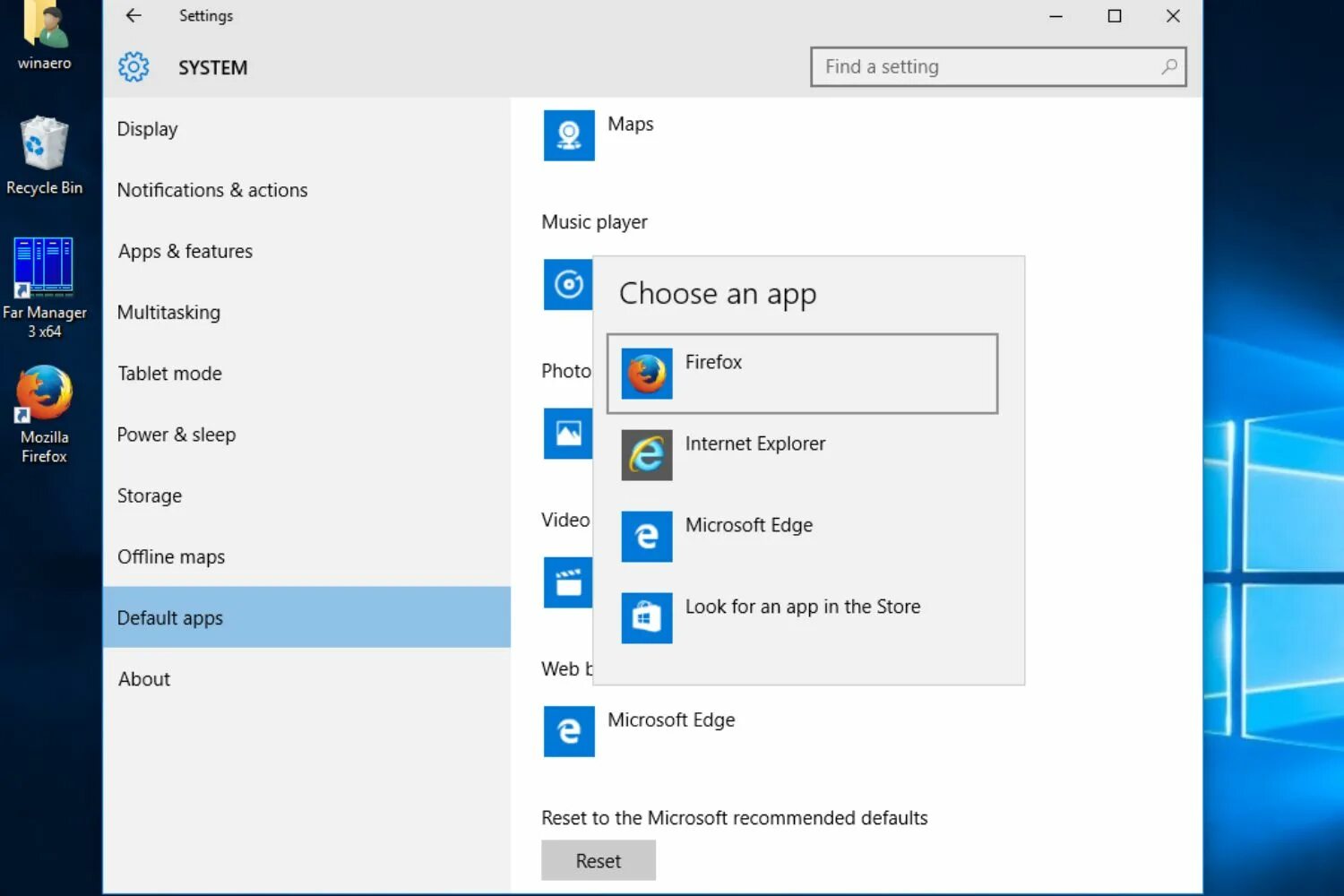Select Firefox icon in Choose an app list

(x=647, y=373)
